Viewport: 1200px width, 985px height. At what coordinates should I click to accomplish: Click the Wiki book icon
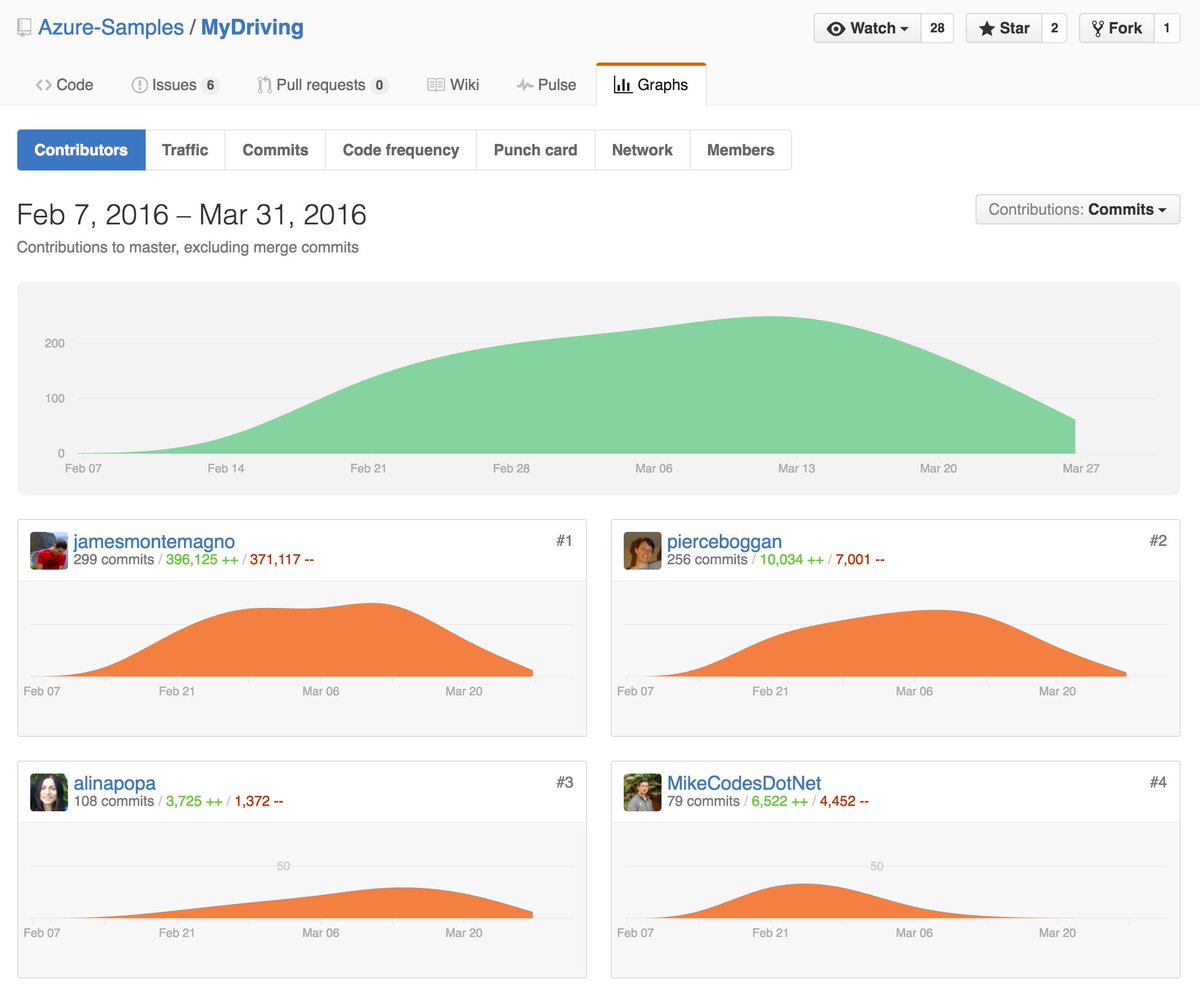(436, 85)
